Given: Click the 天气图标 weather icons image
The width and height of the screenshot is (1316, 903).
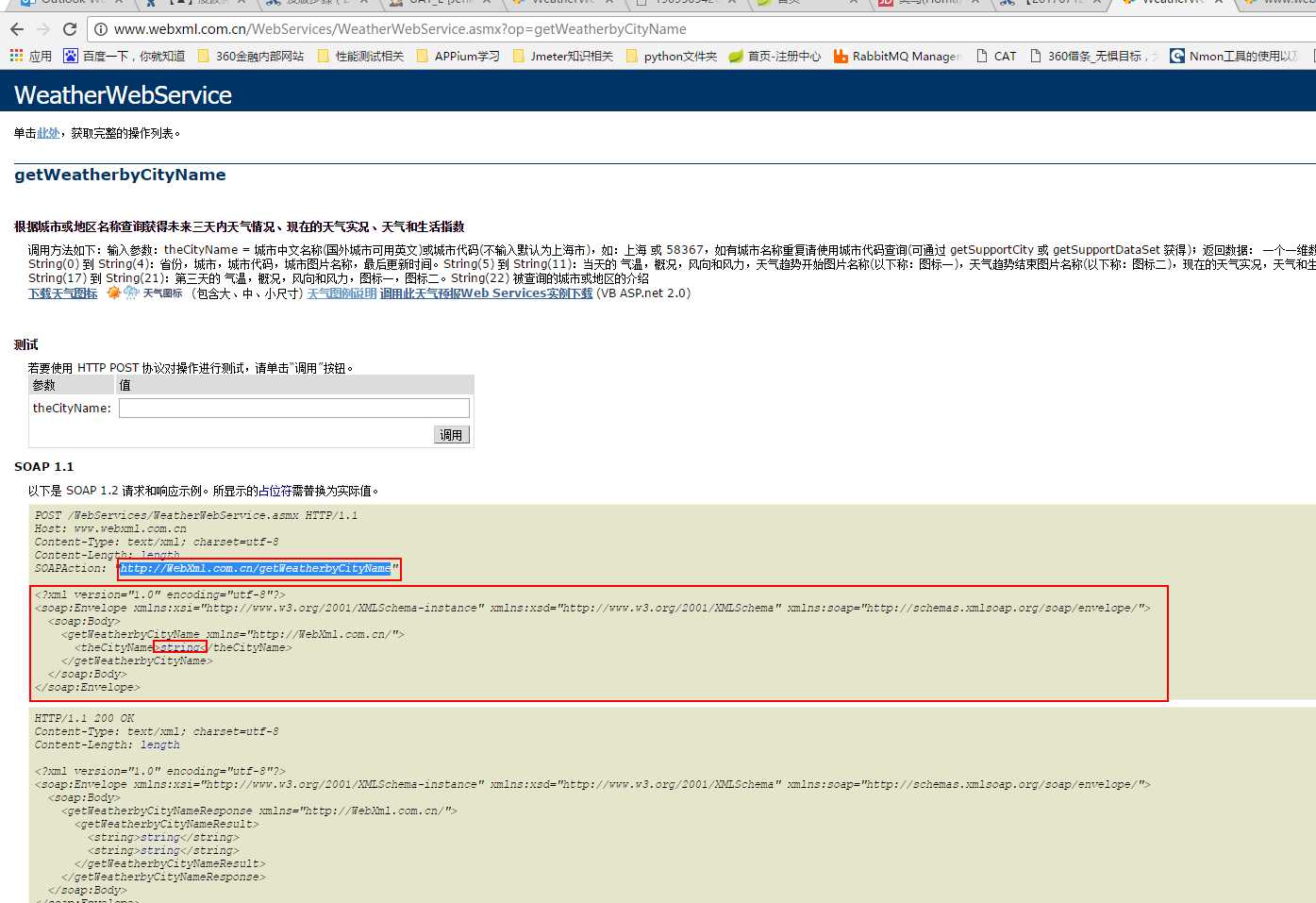Looking at the screenshot, I should click(x=144, y=293).
